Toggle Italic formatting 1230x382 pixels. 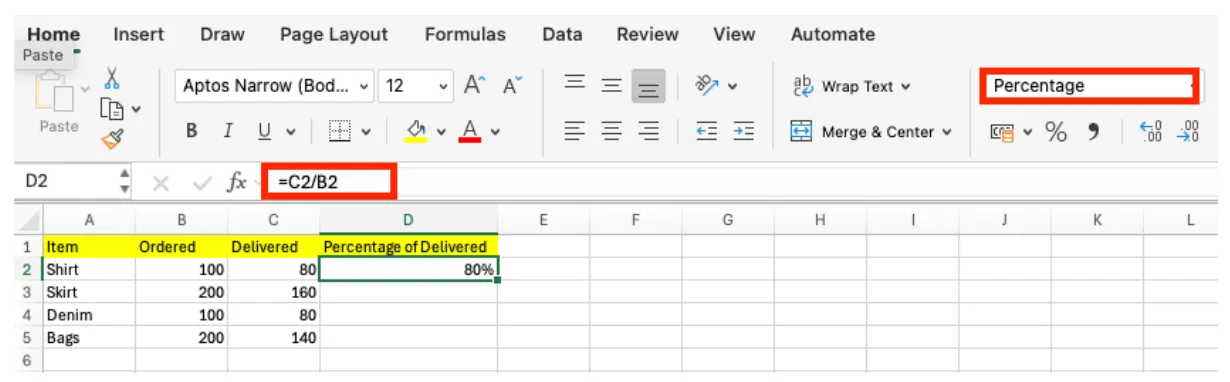[228, 131]
